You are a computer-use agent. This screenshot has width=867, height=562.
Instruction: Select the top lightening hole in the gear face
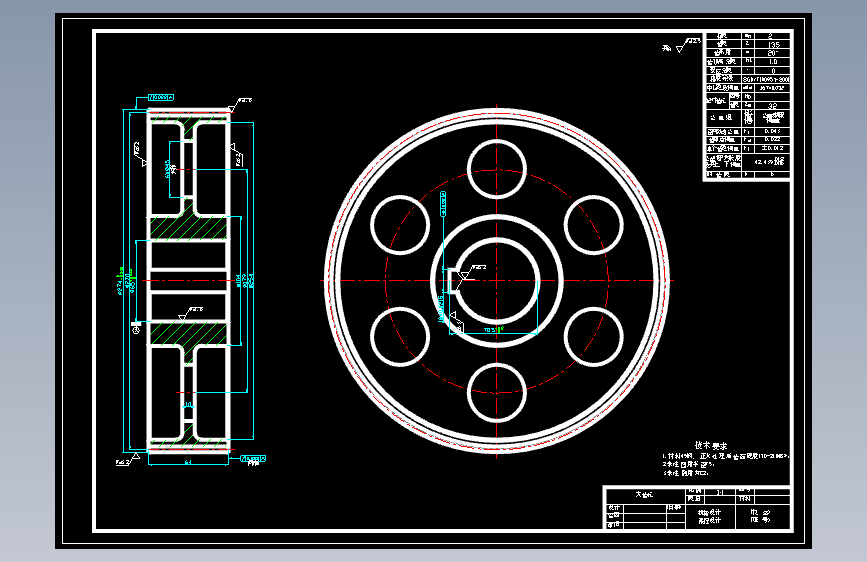[497, 169]
